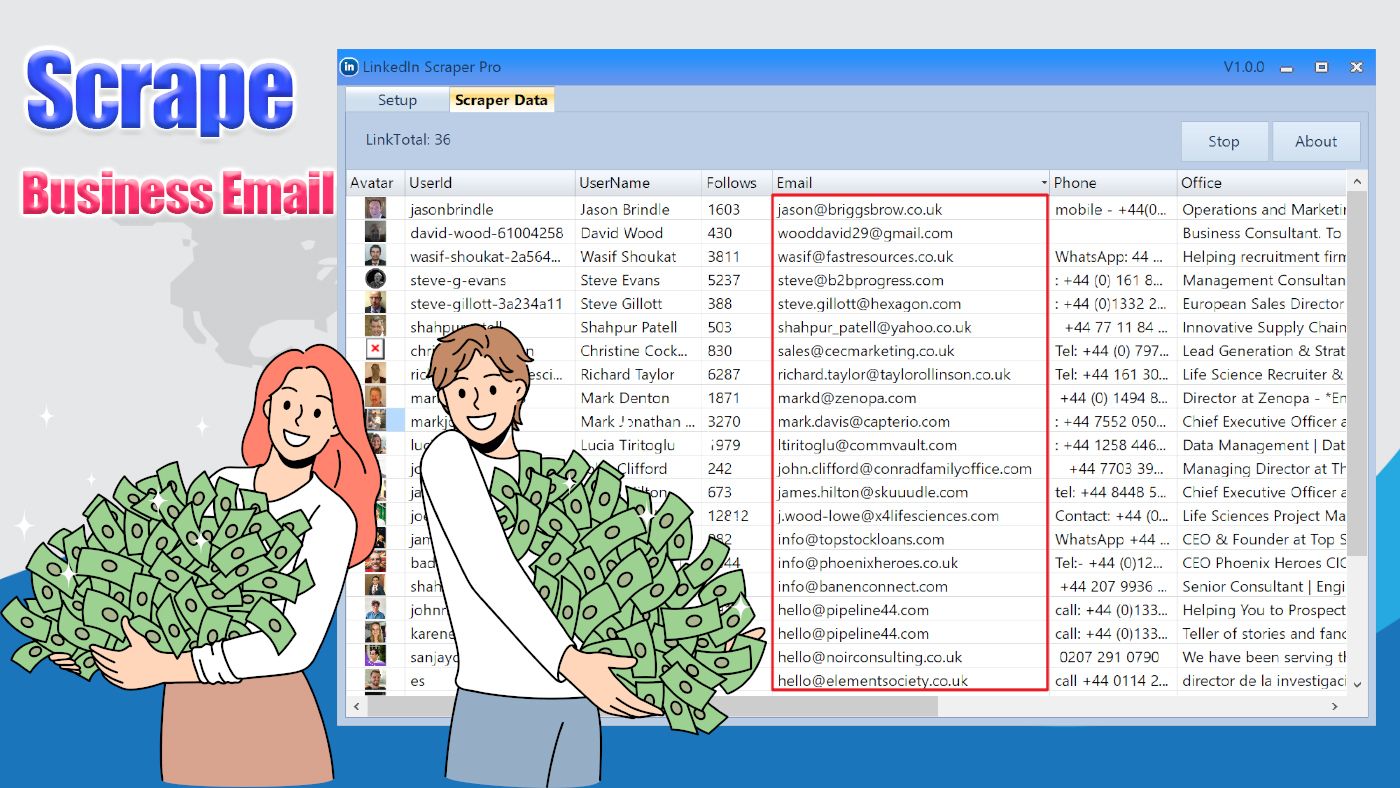Open the Email column filter dropdown
The image size is (1400, 788).
pos(1043,183)
